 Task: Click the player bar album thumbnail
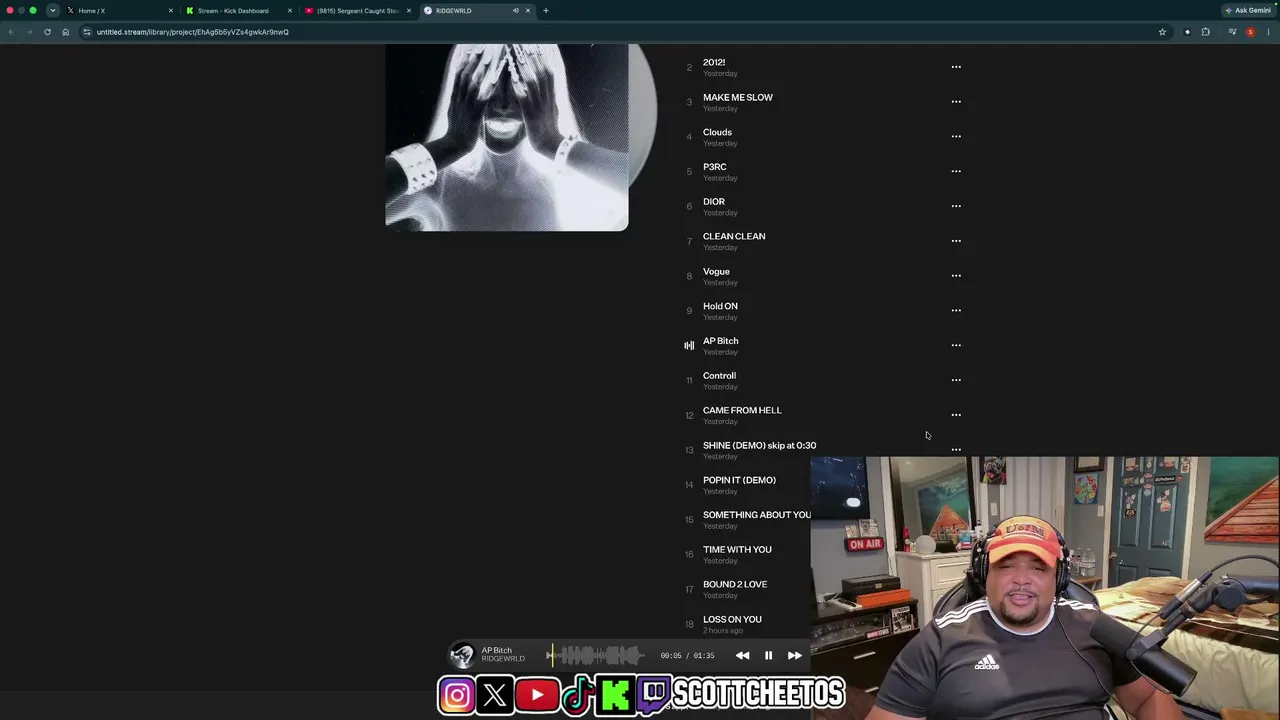pyautogui.click(x=461, y=656)
